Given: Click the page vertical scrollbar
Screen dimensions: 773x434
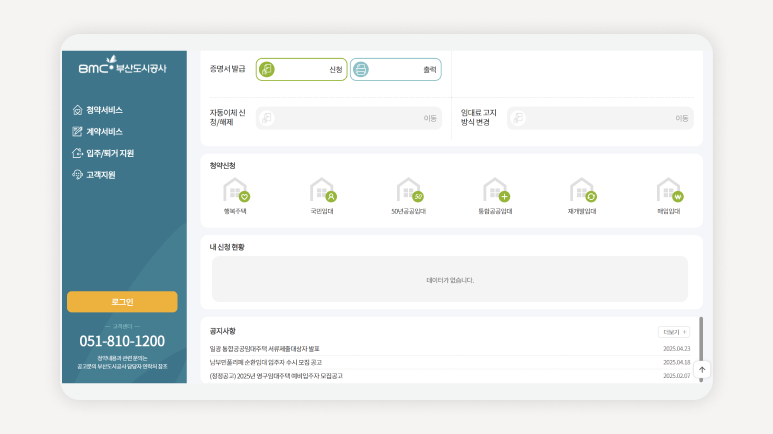Looking at the screenshot, I should tap(701, 348).
